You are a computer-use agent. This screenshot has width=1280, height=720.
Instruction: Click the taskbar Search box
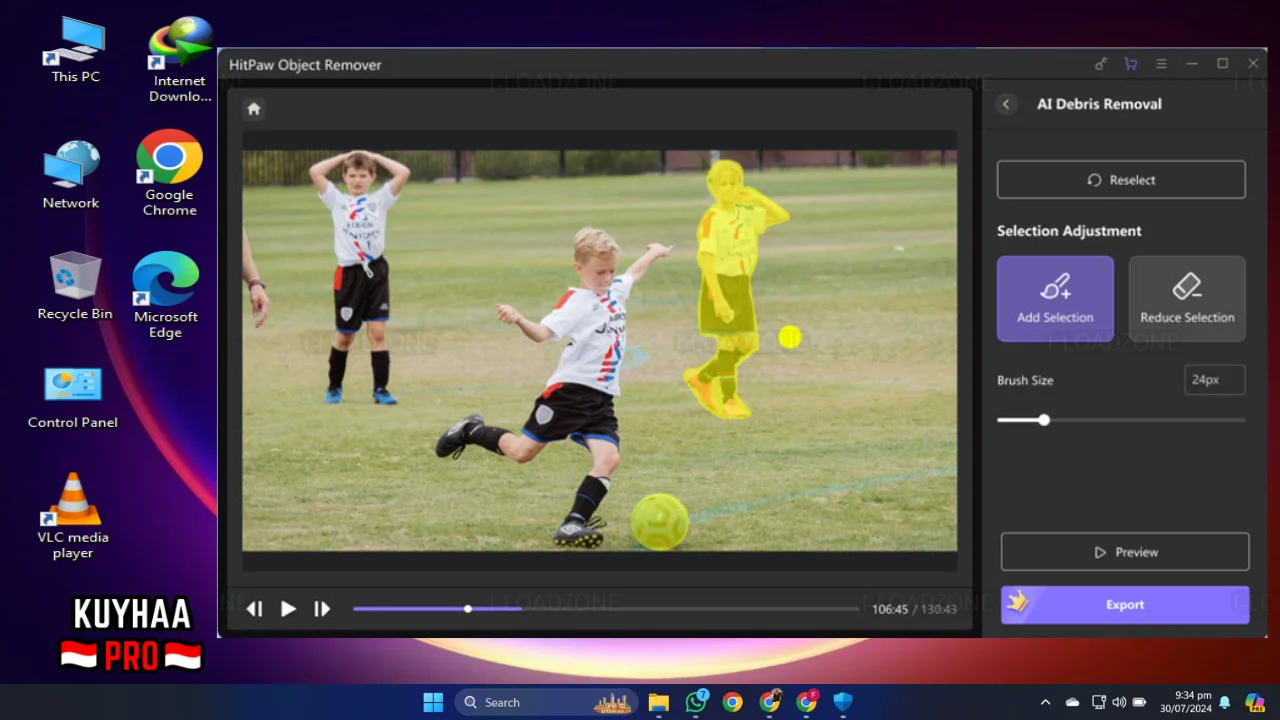pyautogui.click(x=548, y=702)
